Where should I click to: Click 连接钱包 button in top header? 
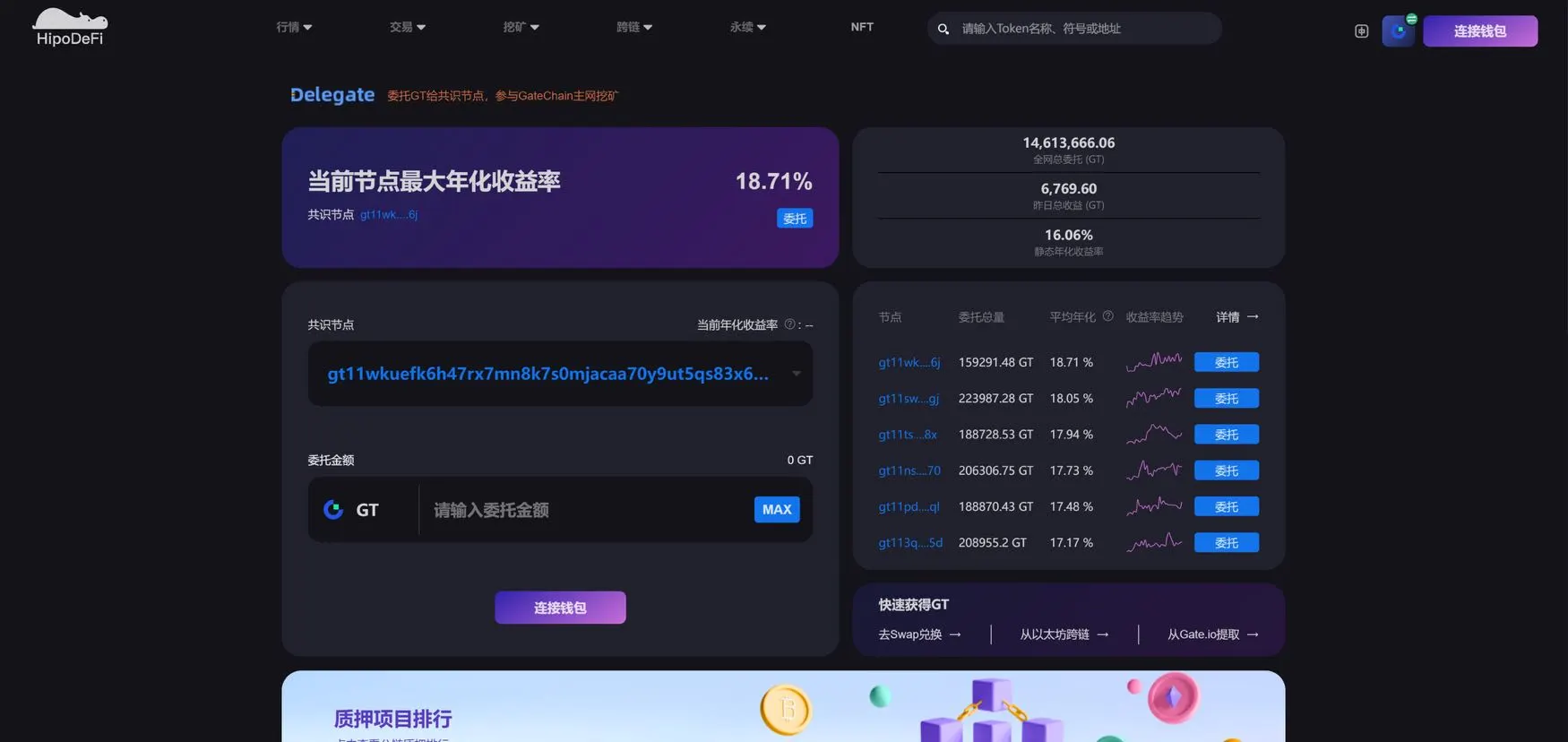tap(1480, 31)
